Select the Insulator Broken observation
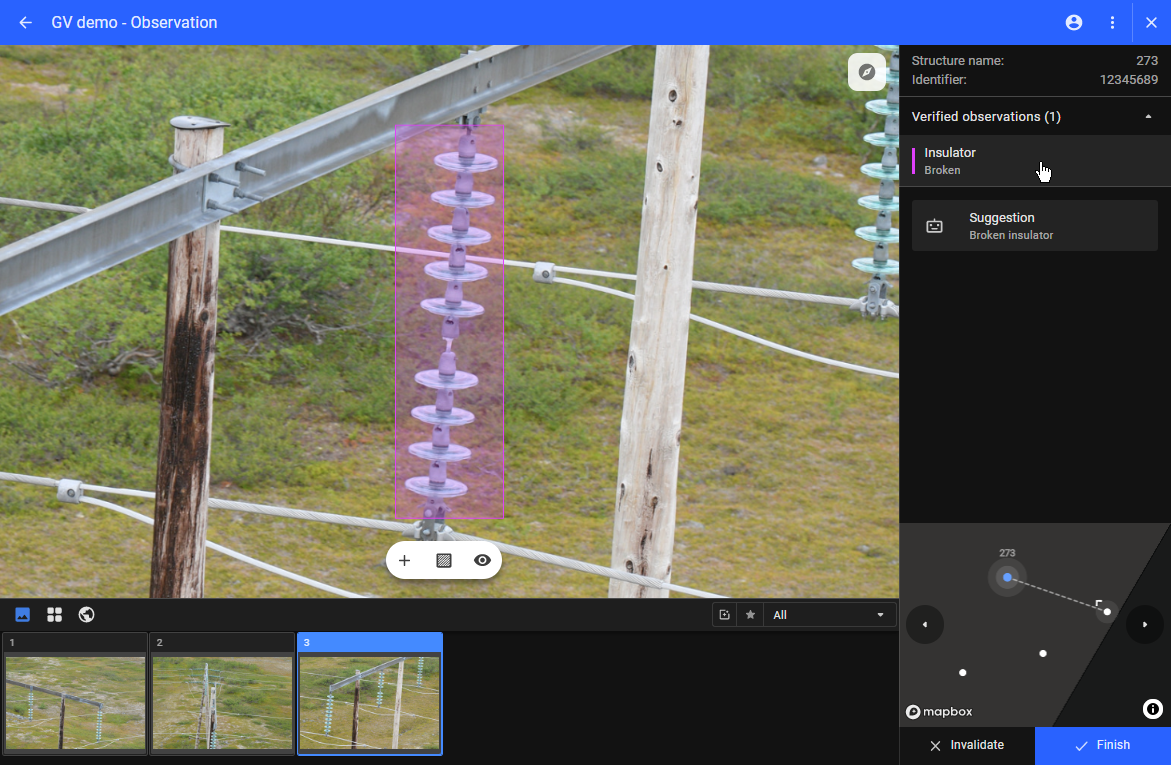The width and height of the screenshot is (1171, 765). click(1030, 161)
